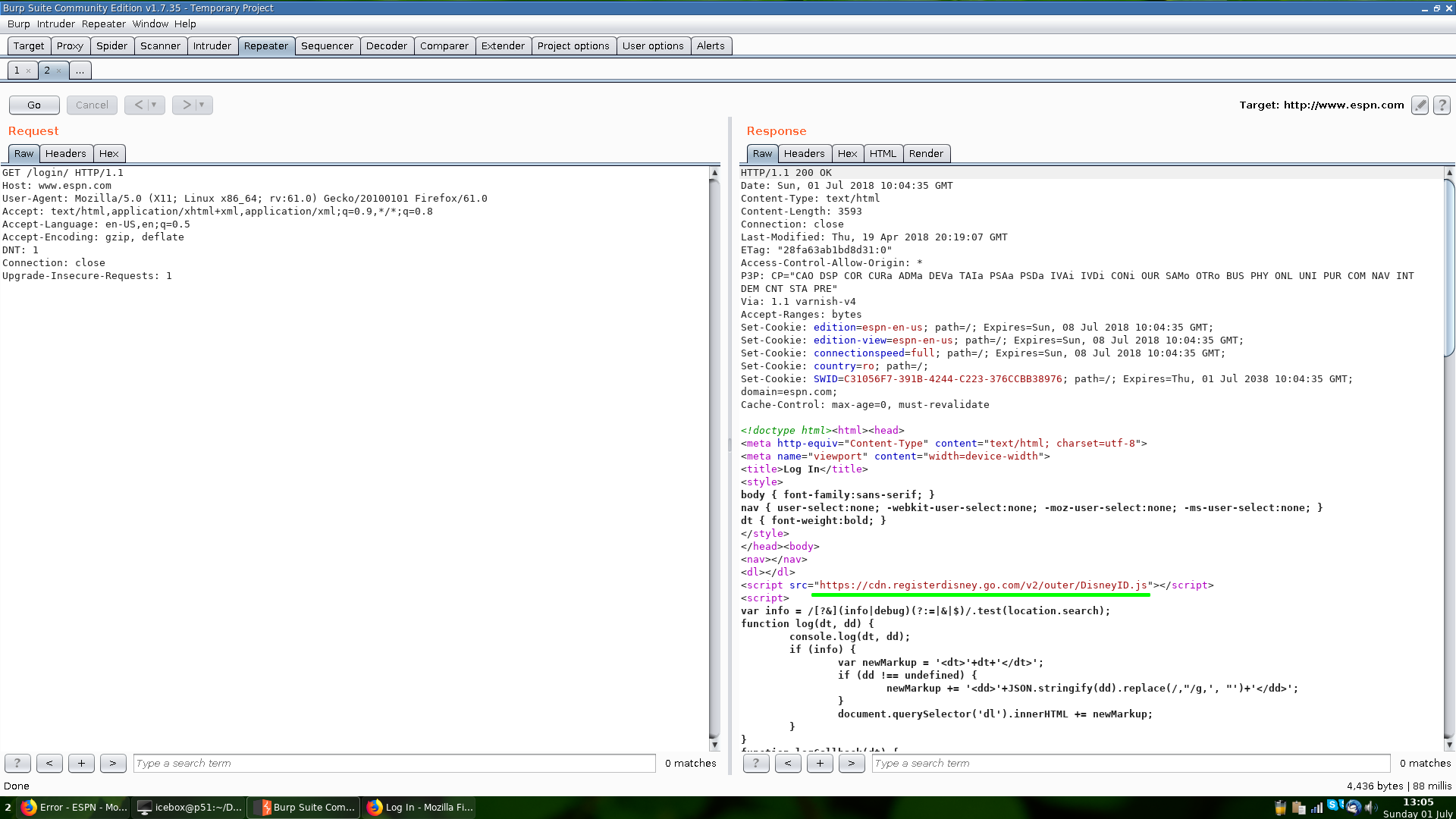Switch response view to Render tab
The width and height of the screenshot is (1456, 819).
point(925,154)
